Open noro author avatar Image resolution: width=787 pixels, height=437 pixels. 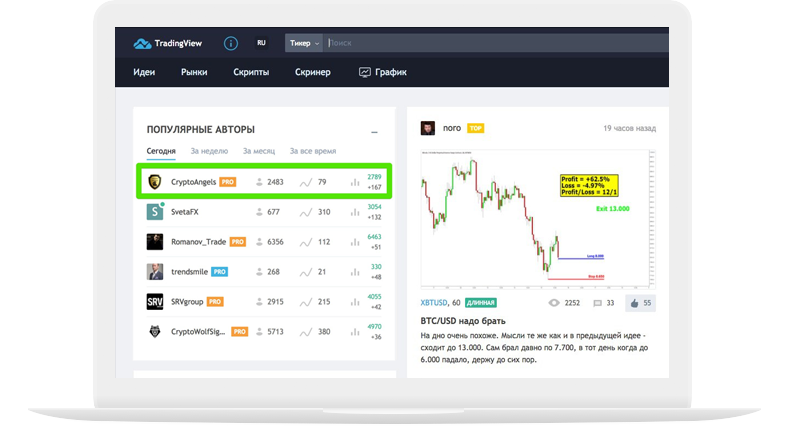click(428, 128)
